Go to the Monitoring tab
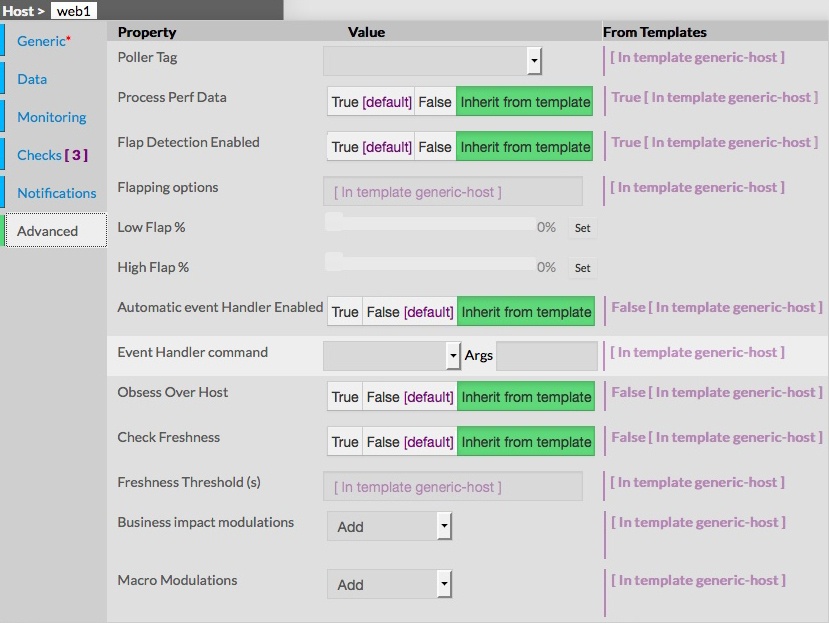The height and width of the screenshot is (623, 829). pyautogui.click(x=52, y=117)
